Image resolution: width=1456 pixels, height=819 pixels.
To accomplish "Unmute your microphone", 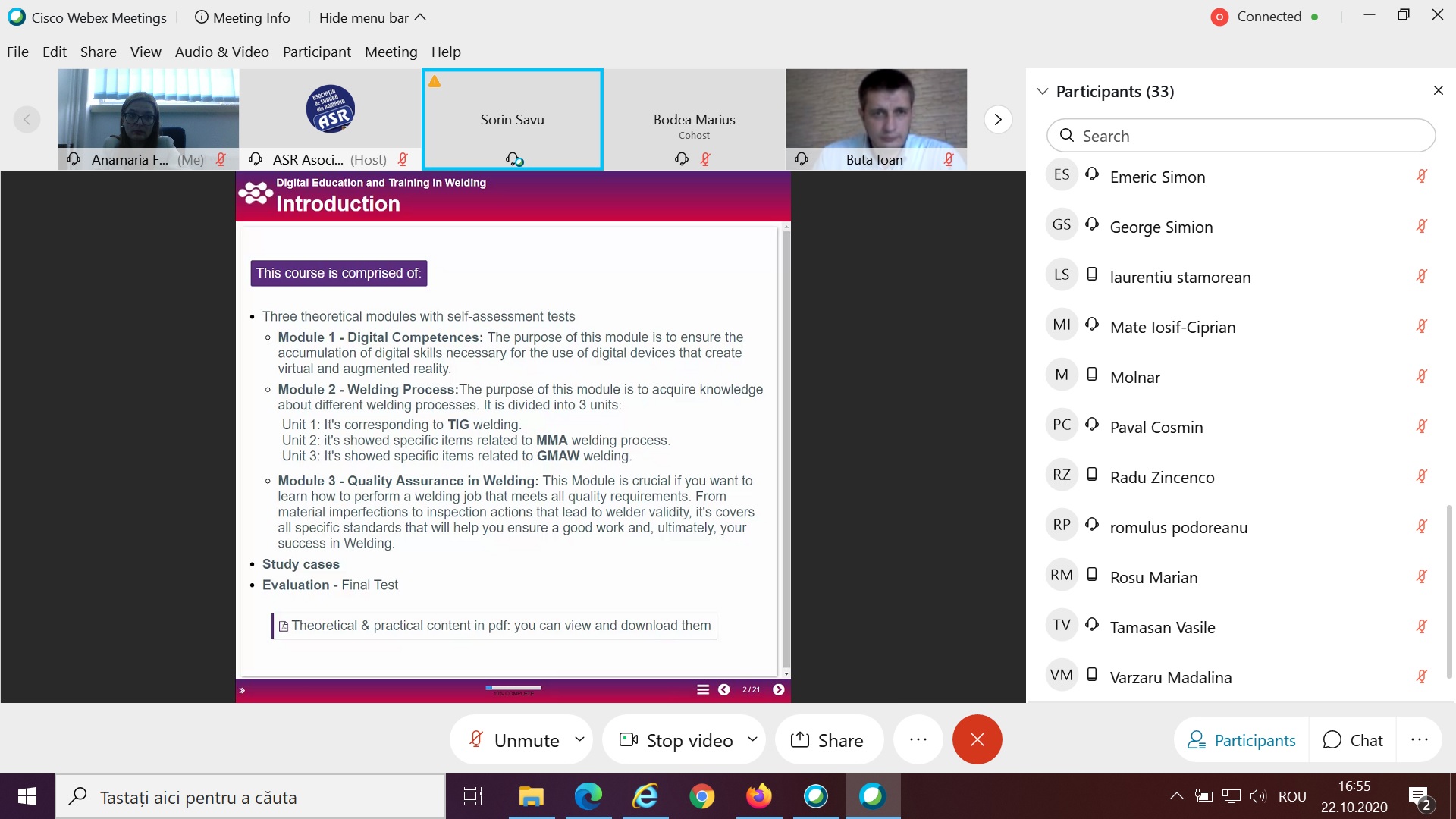I will pyautogui.click(x=514, y=740).
